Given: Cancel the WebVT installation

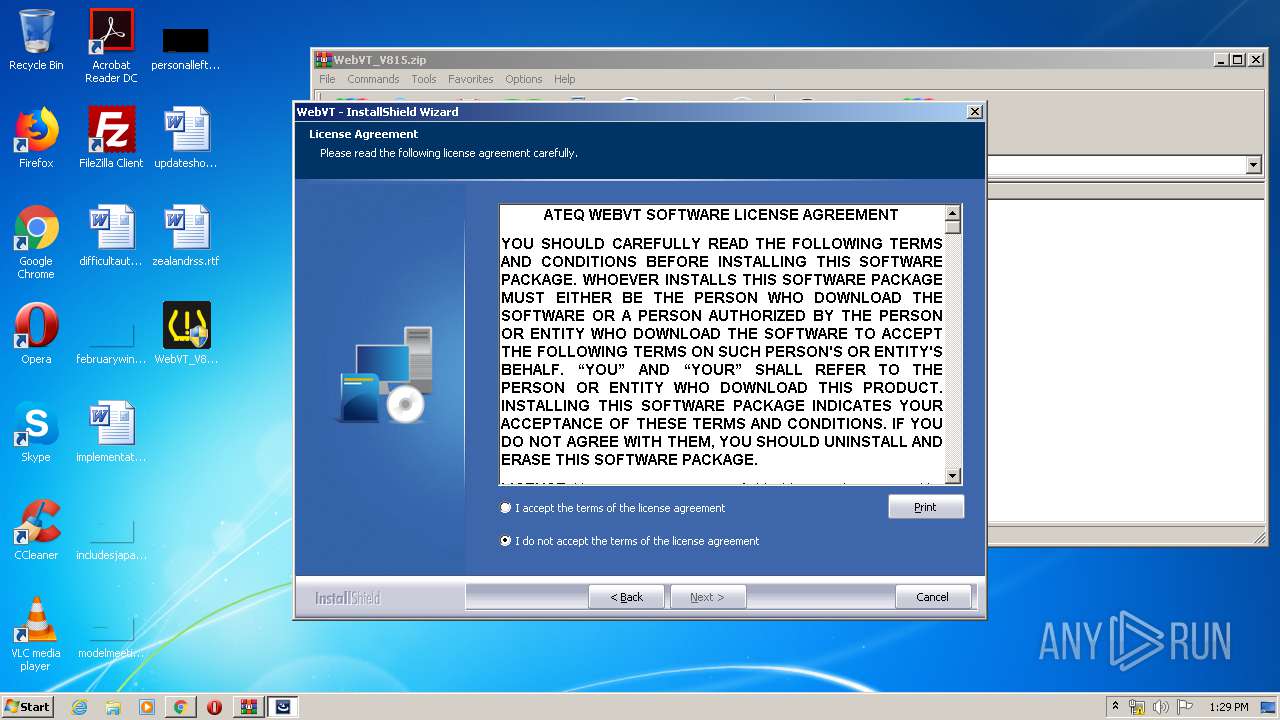Looking at the screenshot, I should click(x=932, y=597).
